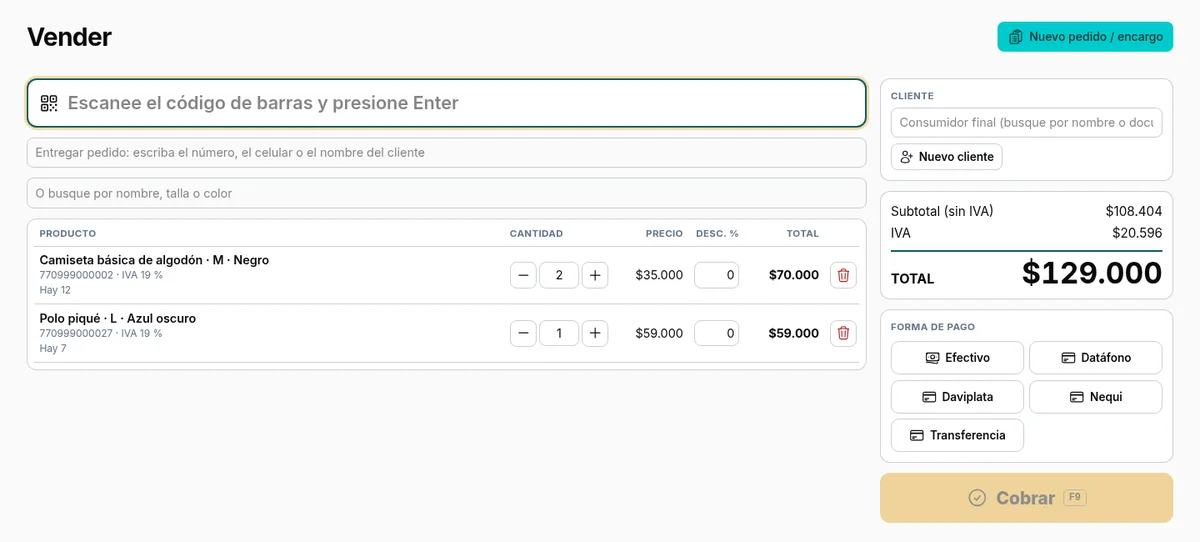
Task: Click the Hay 12 stock label
Action: tap(55, 290)
